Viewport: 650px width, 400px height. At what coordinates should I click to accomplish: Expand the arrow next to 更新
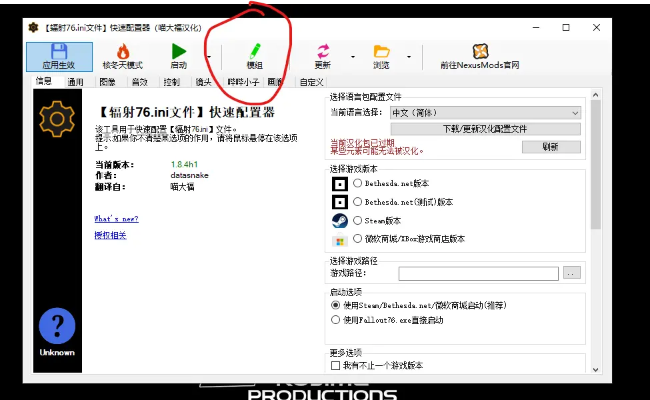click(353, 57)
